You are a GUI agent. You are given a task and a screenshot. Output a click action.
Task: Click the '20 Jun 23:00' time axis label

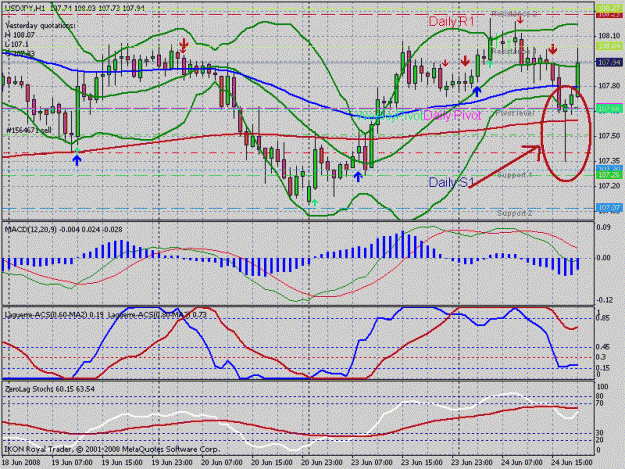point(322,463)
